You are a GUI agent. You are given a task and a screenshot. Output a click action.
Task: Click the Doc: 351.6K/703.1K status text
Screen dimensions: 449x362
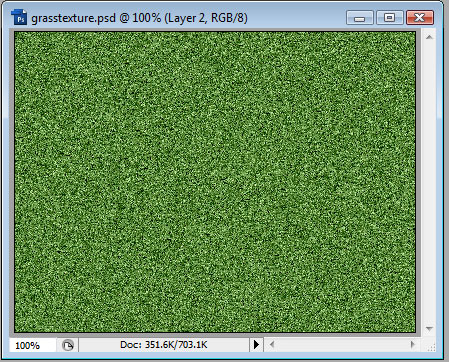[x=164, y=345]
